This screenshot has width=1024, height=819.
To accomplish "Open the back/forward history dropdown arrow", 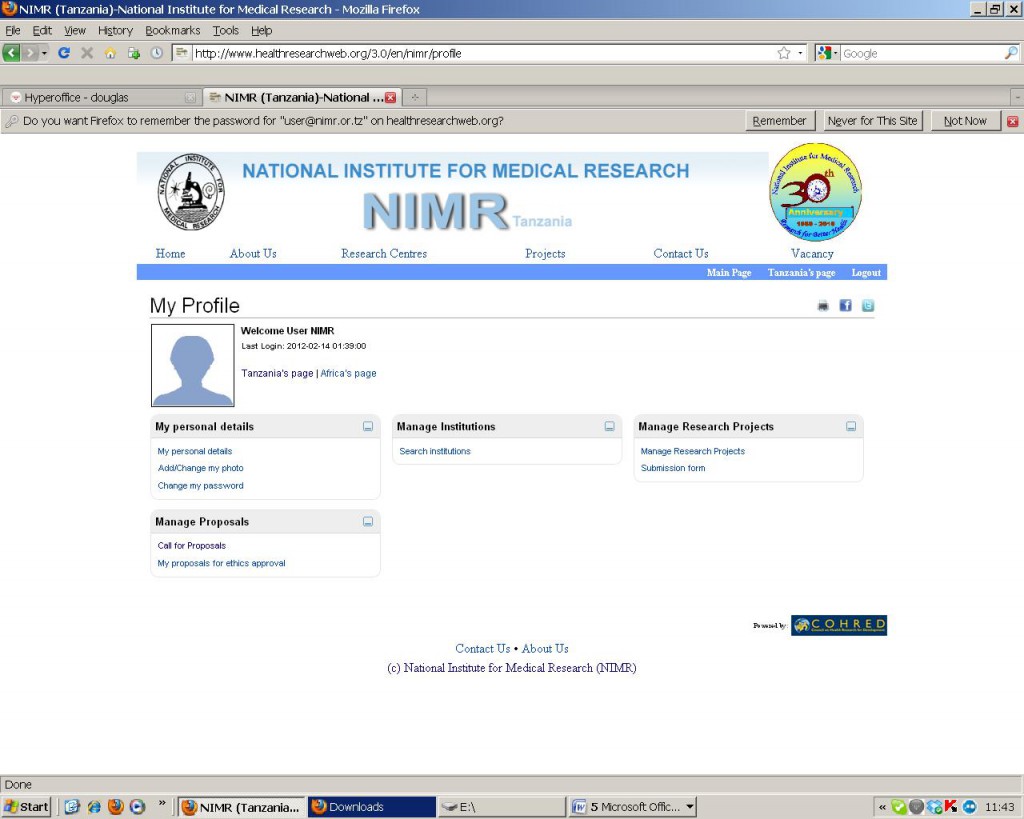I will point(44,53).
